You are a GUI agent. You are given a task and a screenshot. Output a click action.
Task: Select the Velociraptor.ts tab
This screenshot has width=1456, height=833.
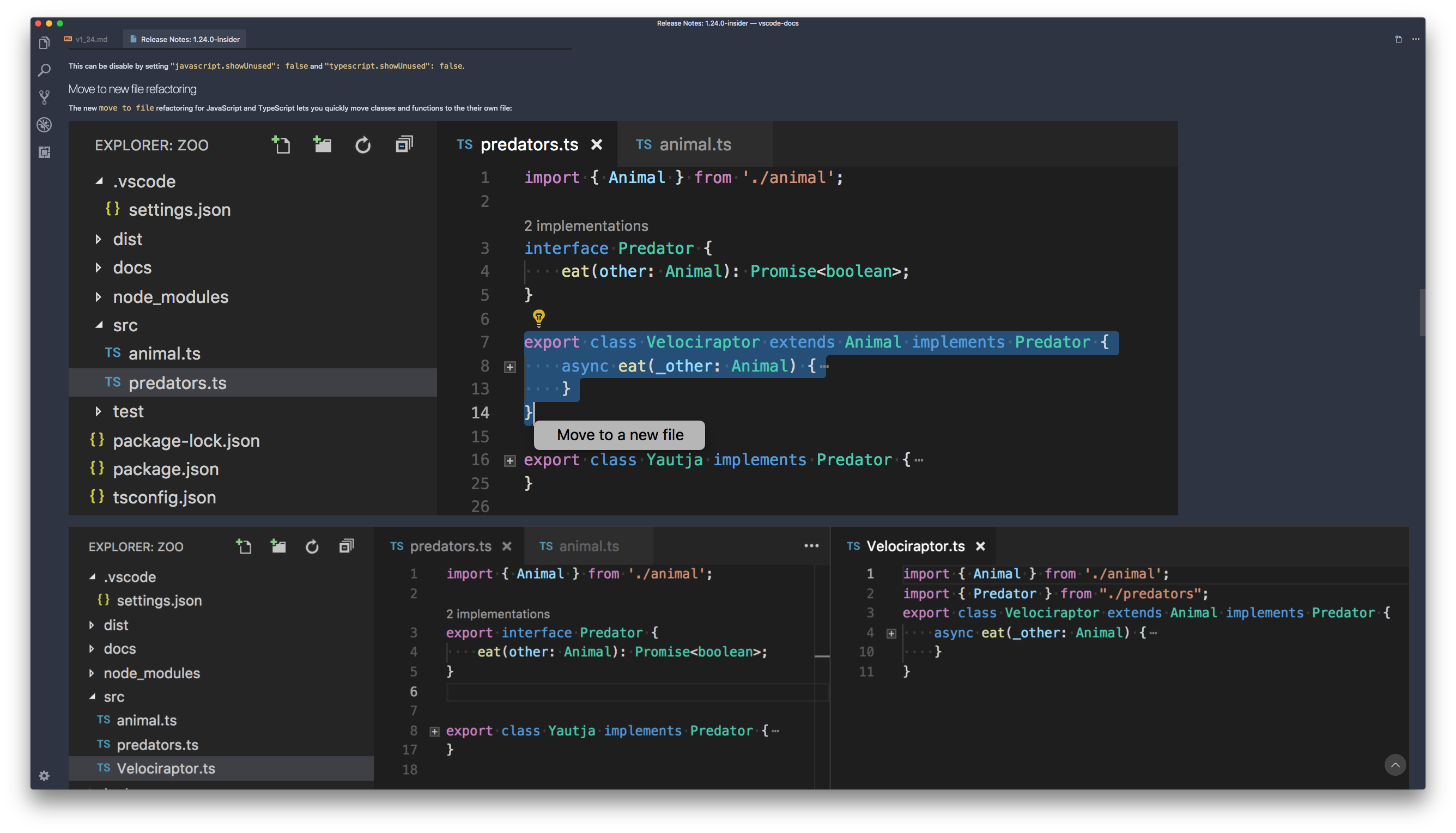[x=916, y=546]
